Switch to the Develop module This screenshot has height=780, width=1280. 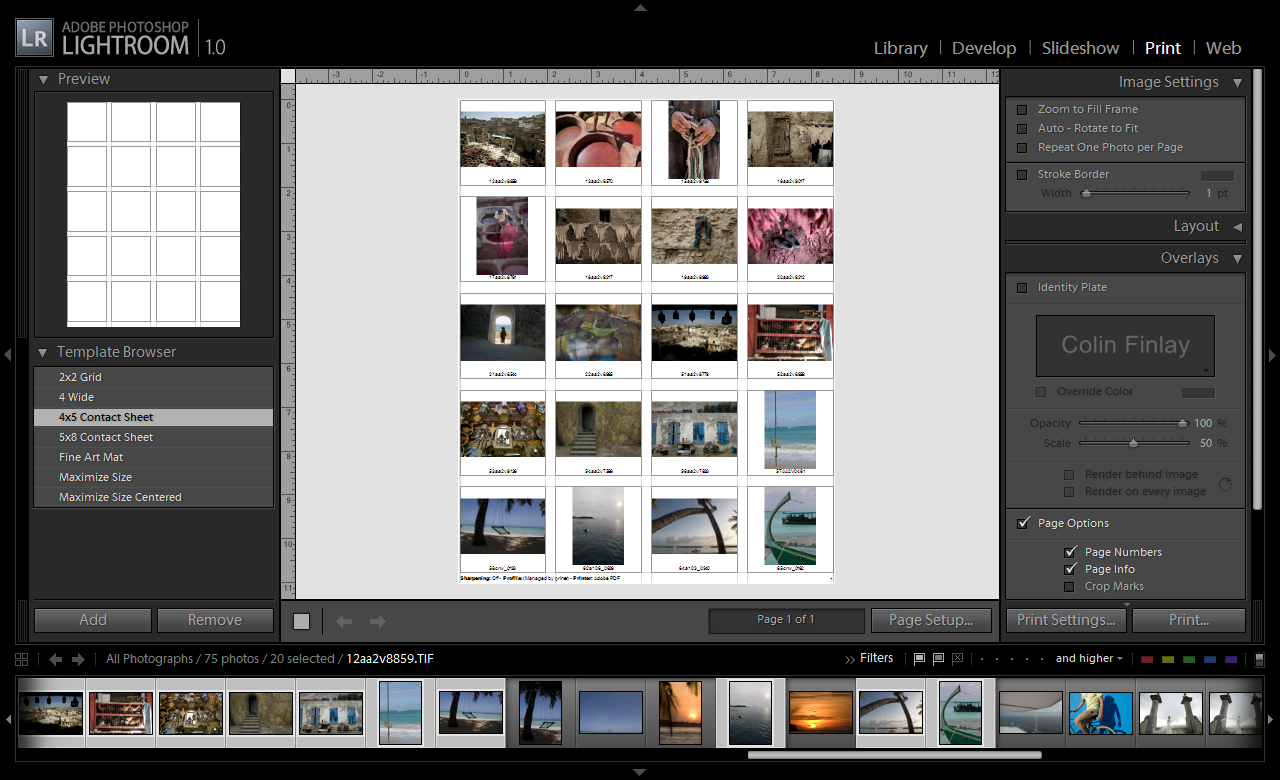pos(983,48)
